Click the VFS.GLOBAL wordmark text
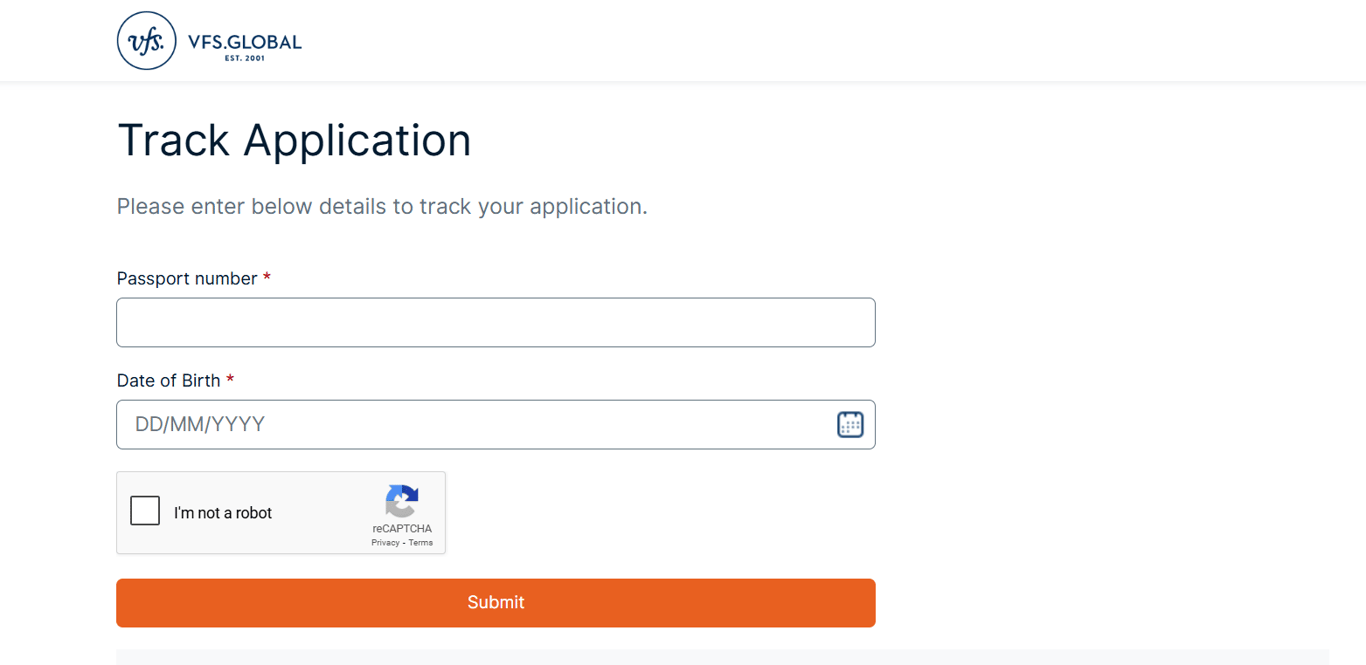Screen dimensions: 1366x665 click(x=244, y=42)
